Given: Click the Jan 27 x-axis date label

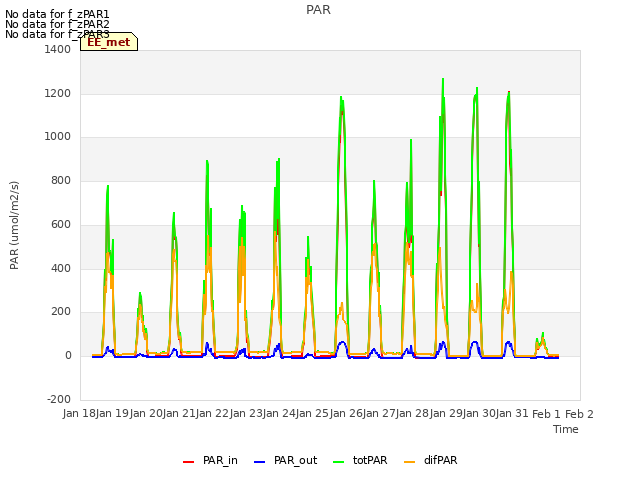Looking at the screenshot, I should [379, 414].
